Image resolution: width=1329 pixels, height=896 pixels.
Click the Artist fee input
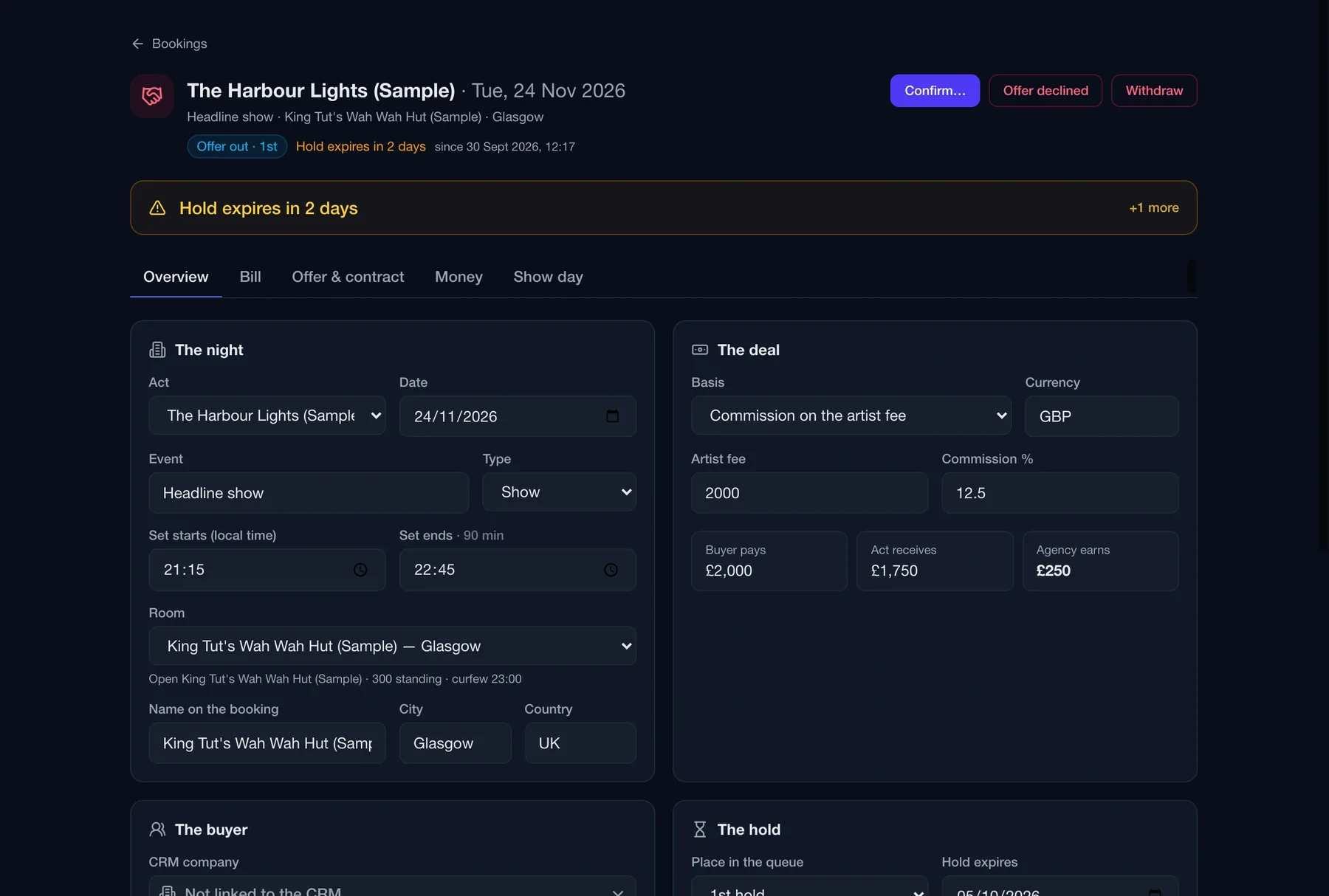pyautogui.click(x=809, y=493)
